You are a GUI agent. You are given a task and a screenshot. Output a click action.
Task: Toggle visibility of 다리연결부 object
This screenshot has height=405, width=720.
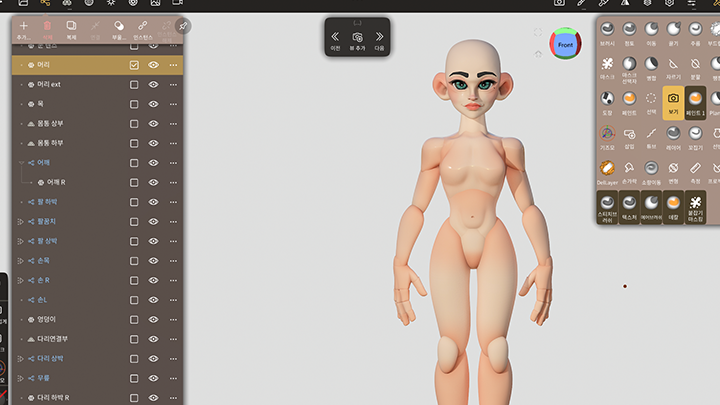pos(153,339)
